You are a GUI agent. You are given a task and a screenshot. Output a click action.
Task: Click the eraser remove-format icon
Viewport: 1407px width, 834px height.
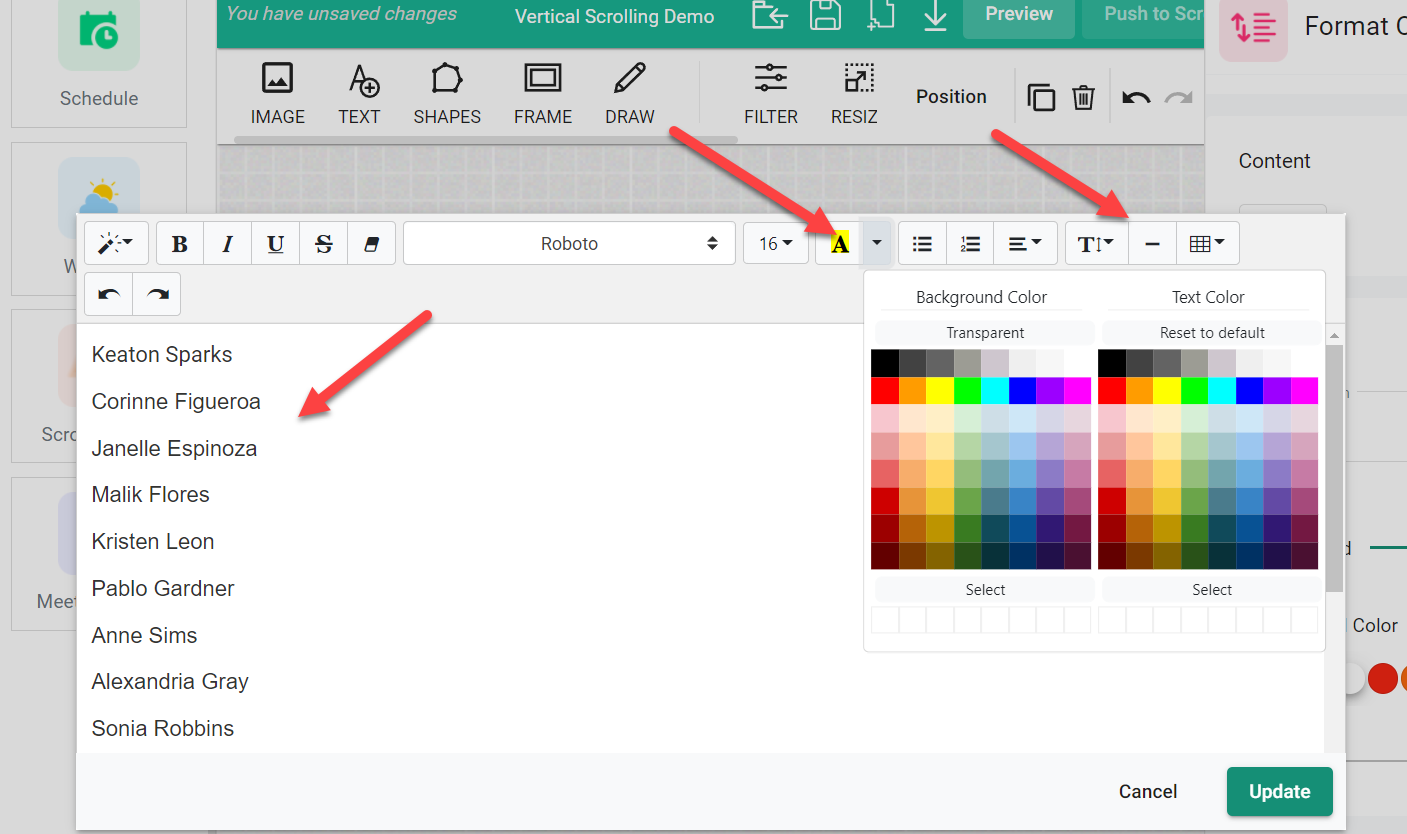tap(372, 244)
